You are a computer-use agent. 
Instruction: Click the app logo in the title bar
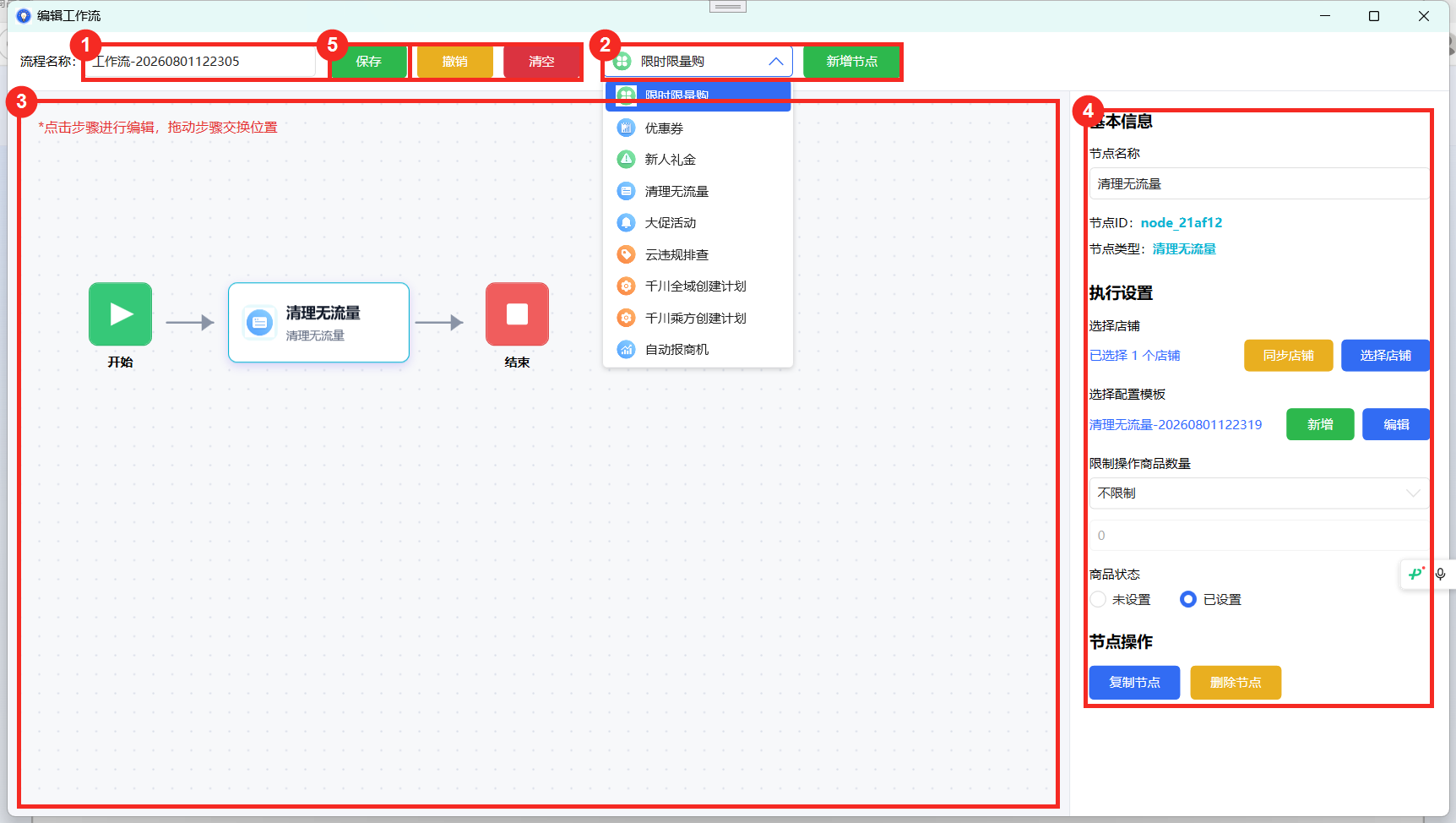[24, 15]
